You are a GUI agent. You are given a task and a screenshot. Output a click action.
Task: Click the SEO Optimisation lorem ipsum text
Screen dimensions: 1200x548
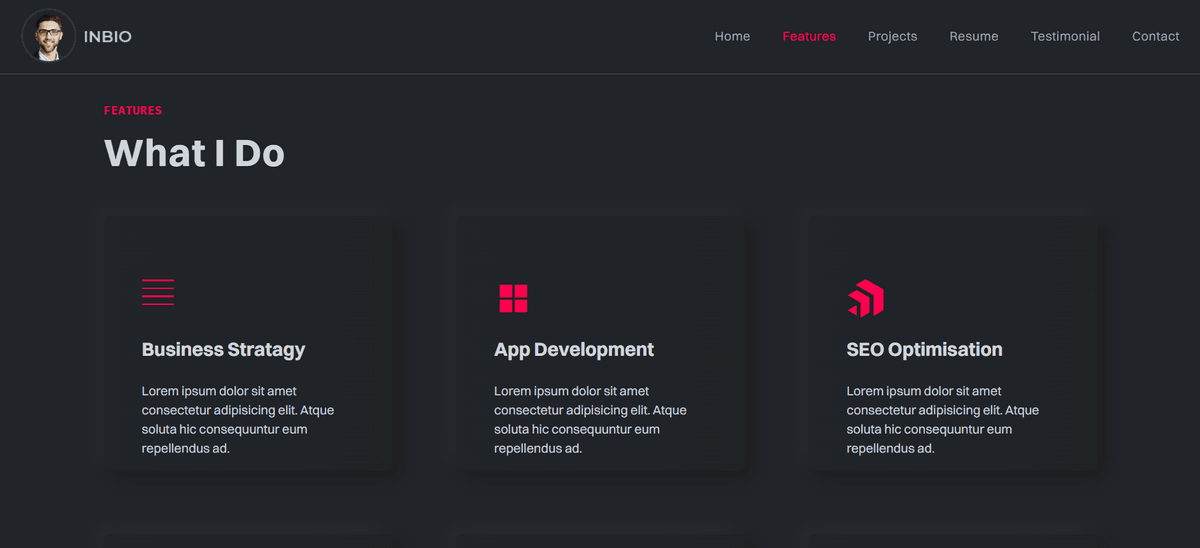click(942, 420)
